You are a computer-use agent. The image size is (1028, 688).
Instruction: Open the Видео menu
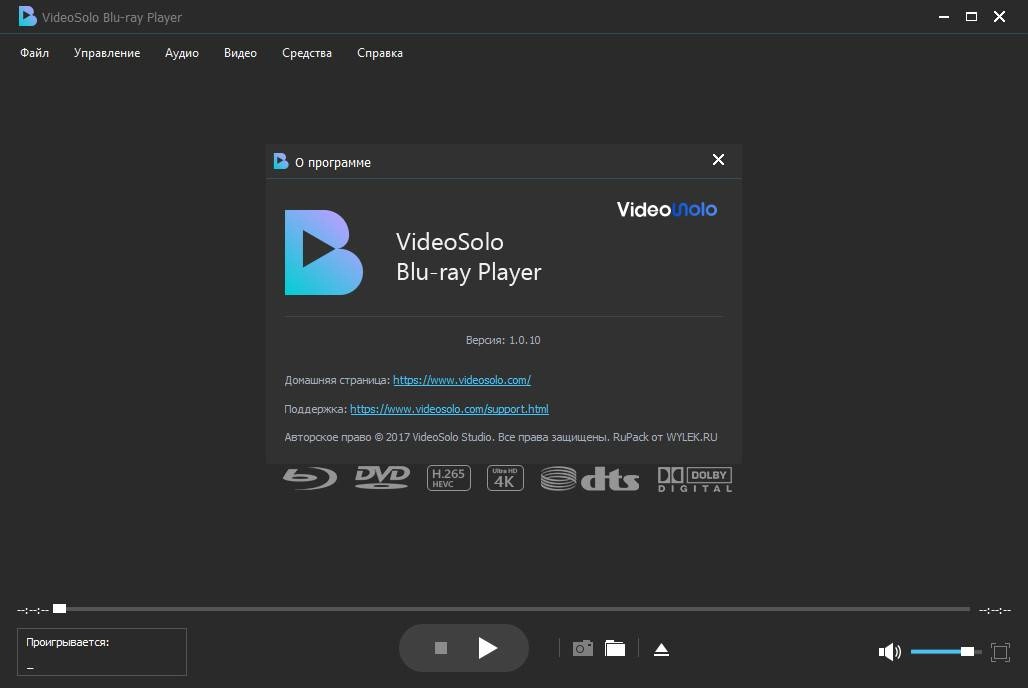coord(240,53)
